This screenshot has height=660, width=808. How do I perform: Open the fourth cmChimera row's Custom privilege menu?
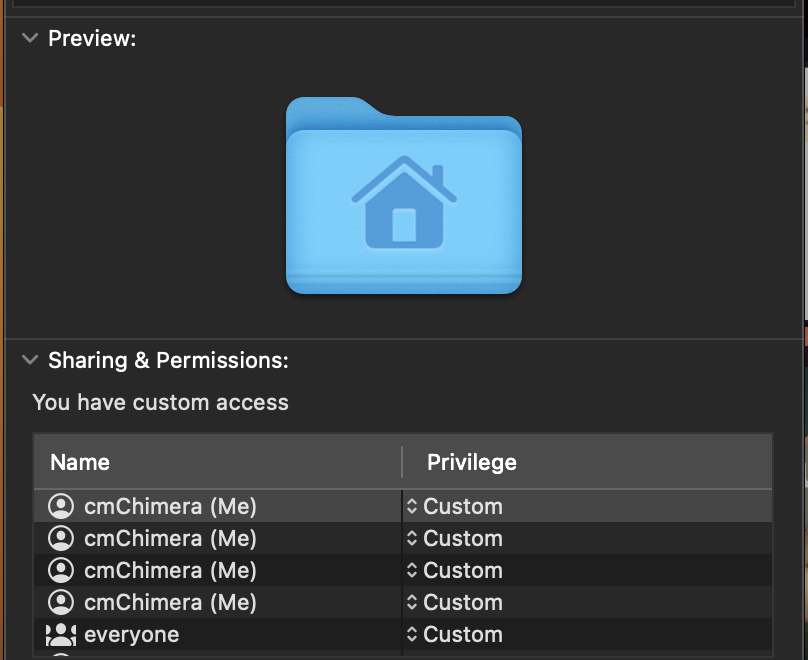[455, 602]
